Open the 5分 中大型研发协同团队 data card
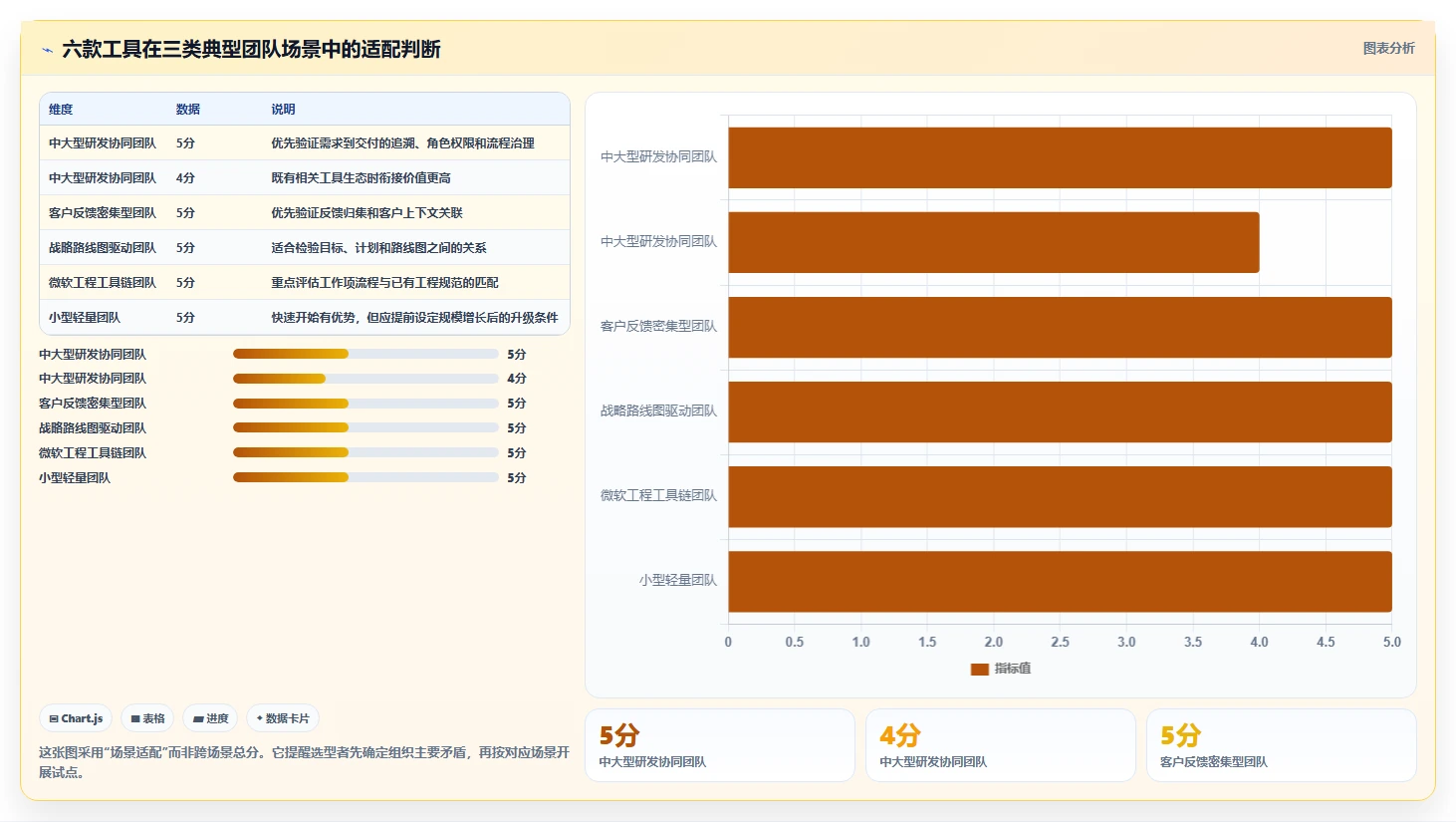 [x=720, y=745]
